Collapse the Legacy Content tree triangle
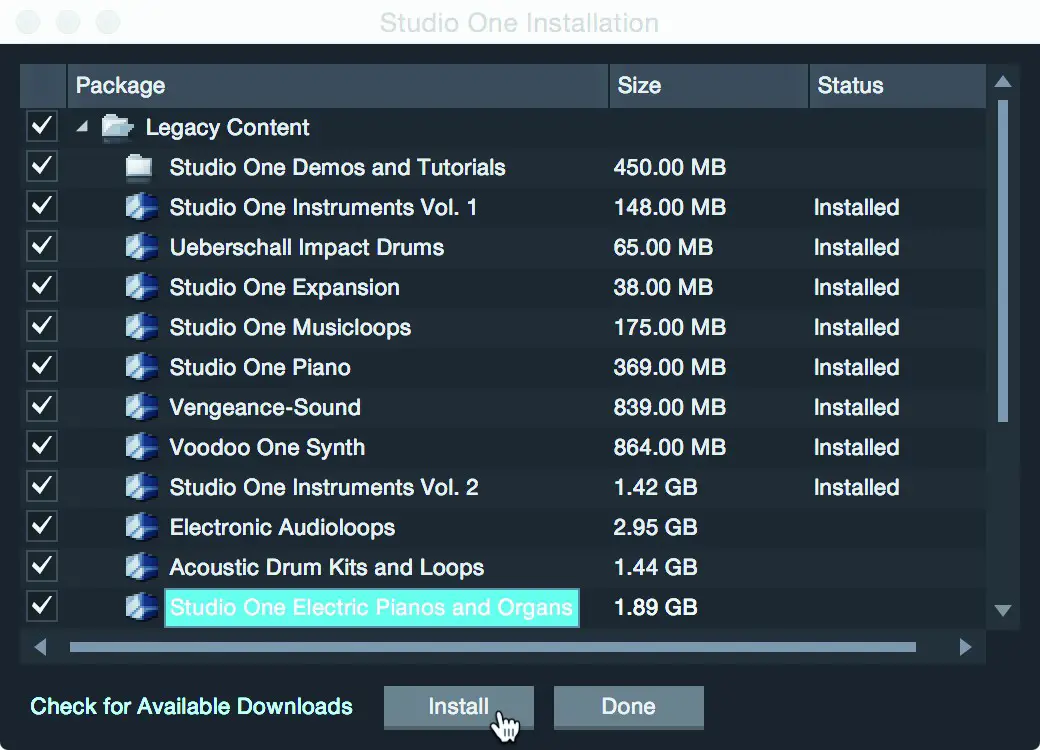 coord(82,126)
